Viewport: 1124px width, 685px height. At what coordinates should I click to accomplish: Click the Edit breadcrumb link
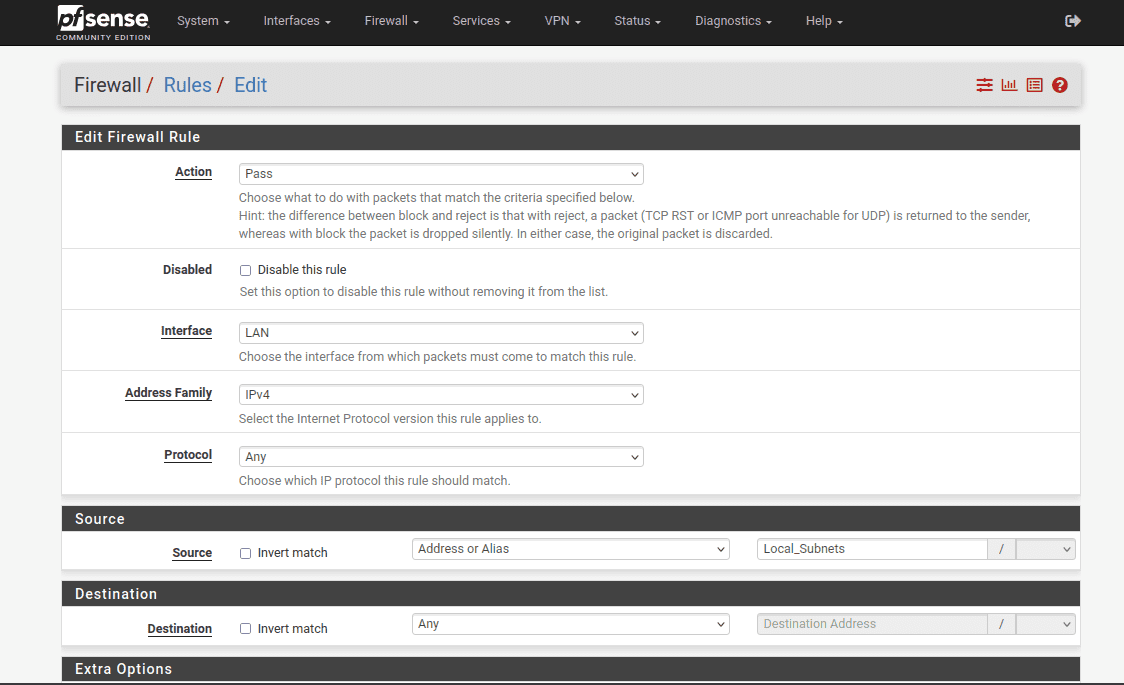[x=250, y=85]
